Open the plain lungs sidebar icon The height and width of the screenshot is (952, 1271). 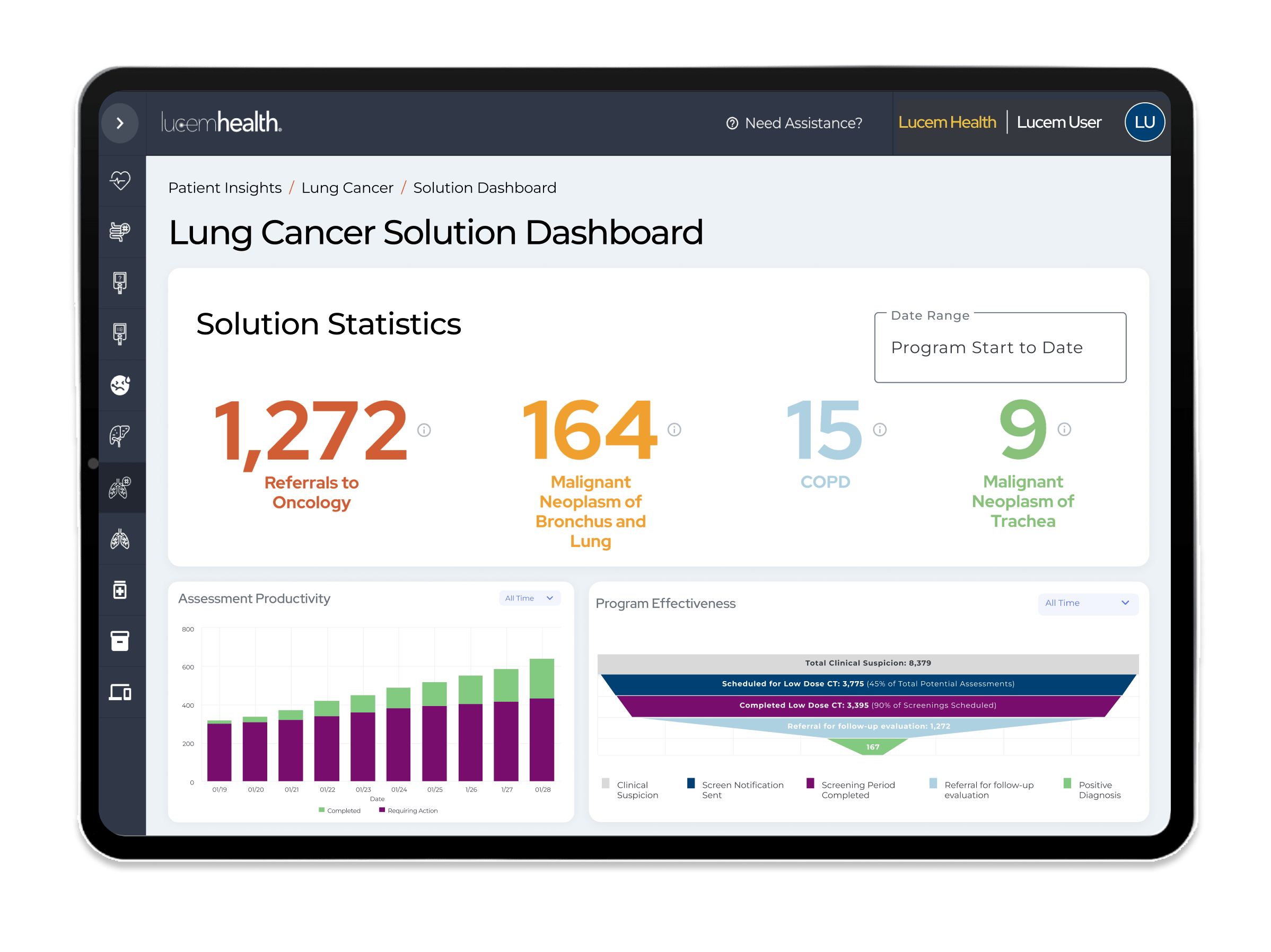point(120,539)
